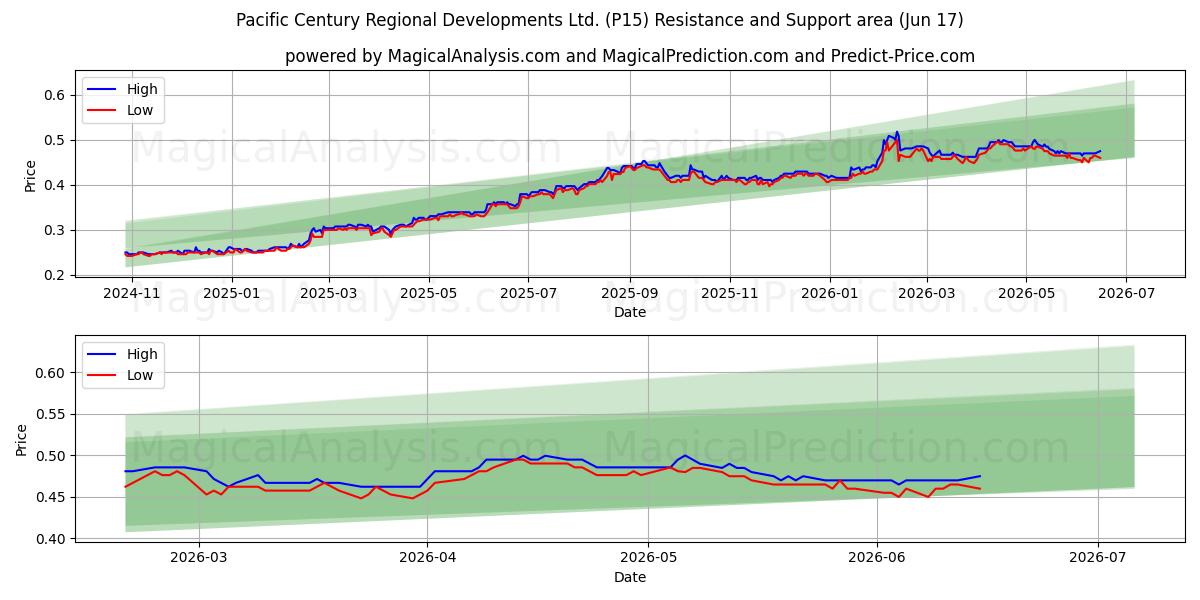Image resolution: width=1200 pixels, height=600 pixels.
Task: Click the 2026-05 date label on top chart
Action: [x=1026, y=293]
